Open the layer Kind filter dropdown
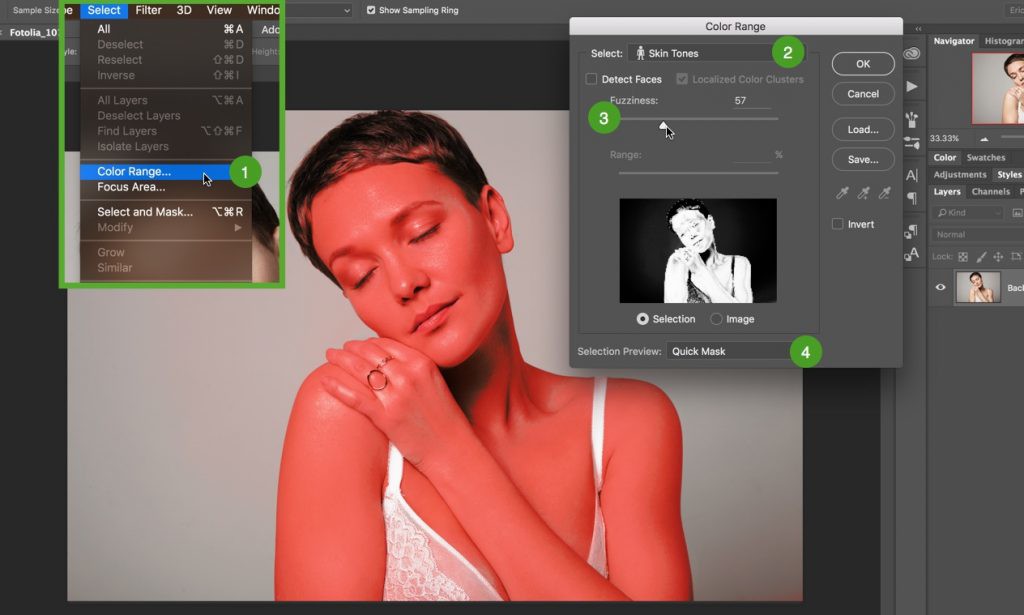 968,212
